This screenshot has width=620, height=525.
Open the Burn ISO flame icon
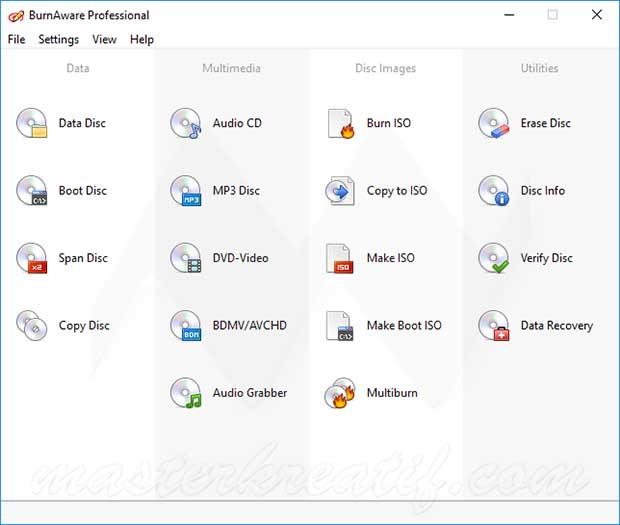coord(340,123)
